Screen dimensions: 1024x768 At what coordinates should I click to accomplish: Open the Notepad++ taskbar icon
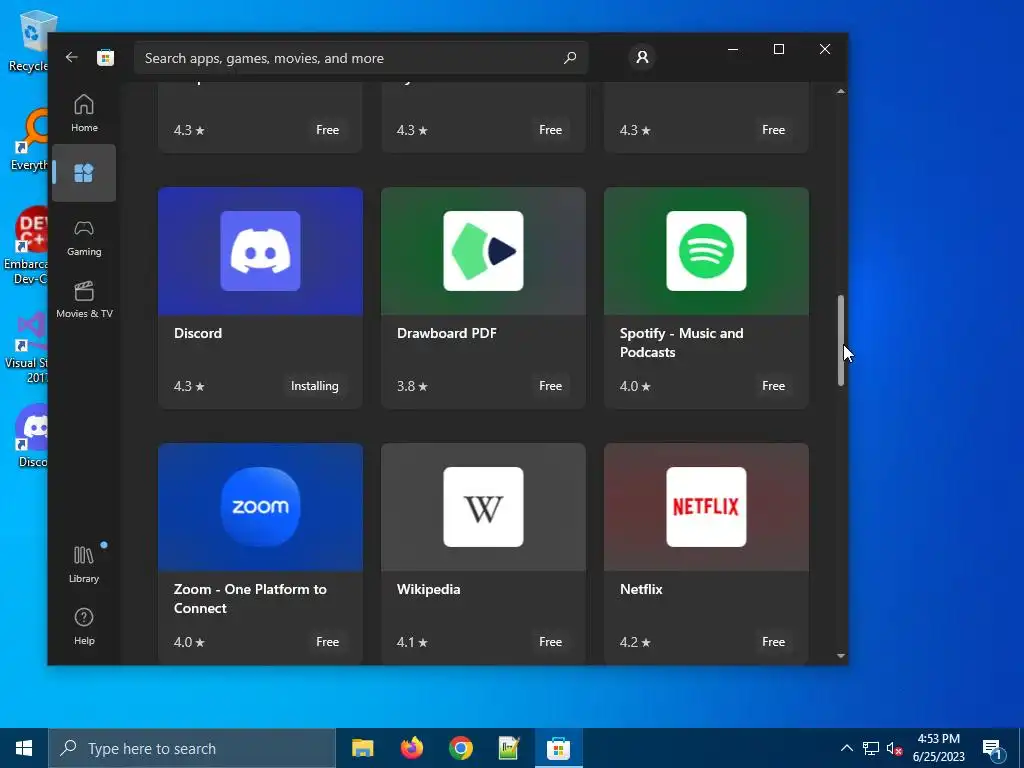(509, 748)
